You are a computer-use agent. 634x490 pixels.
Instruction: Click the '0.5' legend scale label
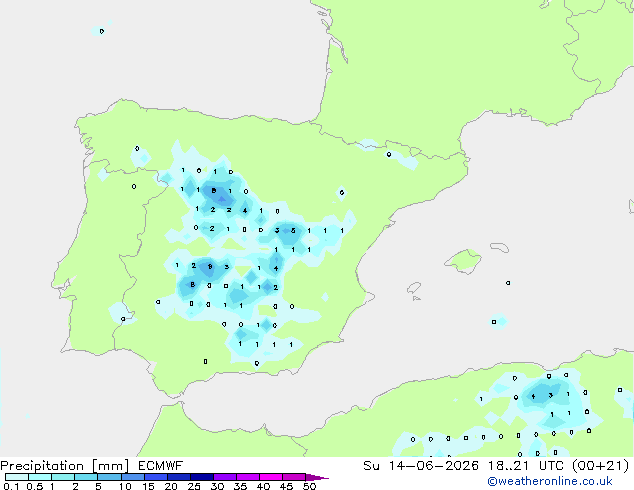(35, 486)
